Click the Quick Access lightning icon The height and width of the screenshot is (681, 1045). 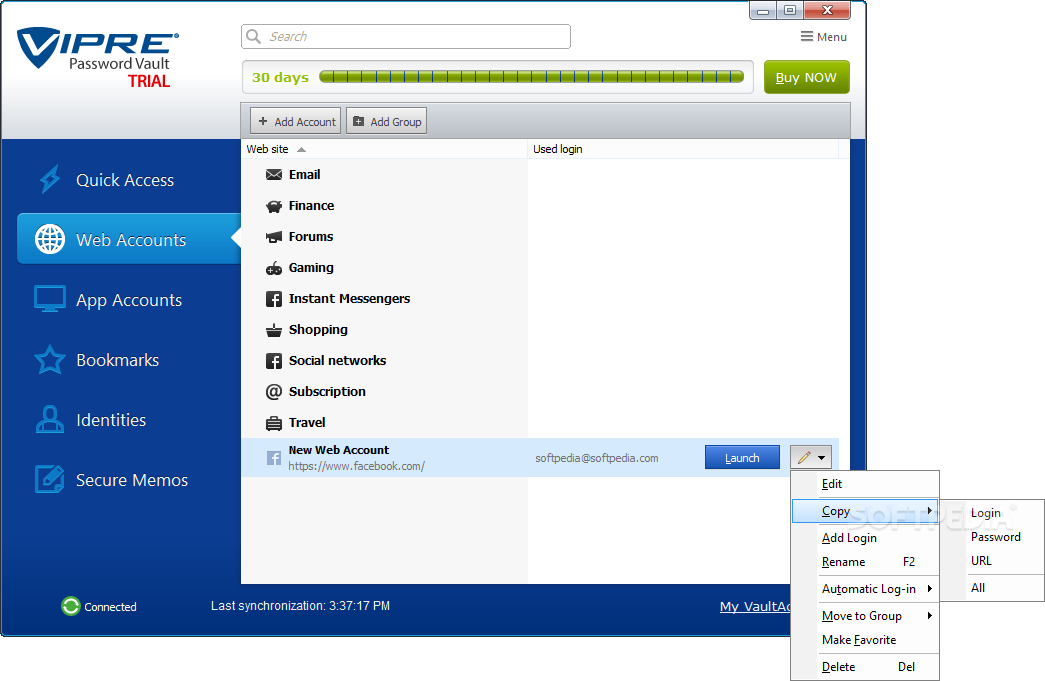coord(50,179)
